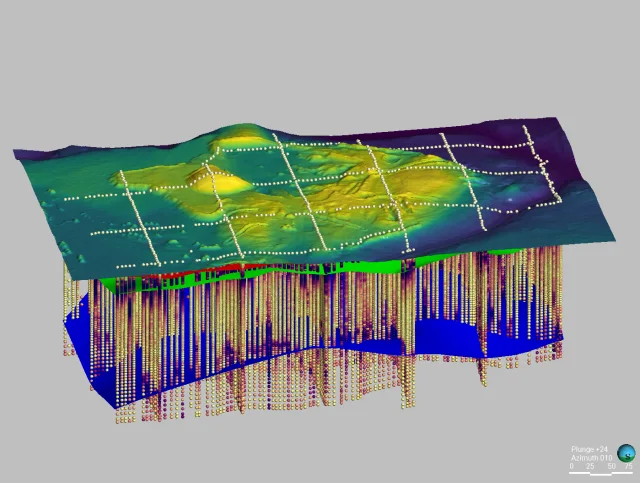Click the "Plunge +24" readout
Viewport: 640px width, 483px height.
pos(589,449)
